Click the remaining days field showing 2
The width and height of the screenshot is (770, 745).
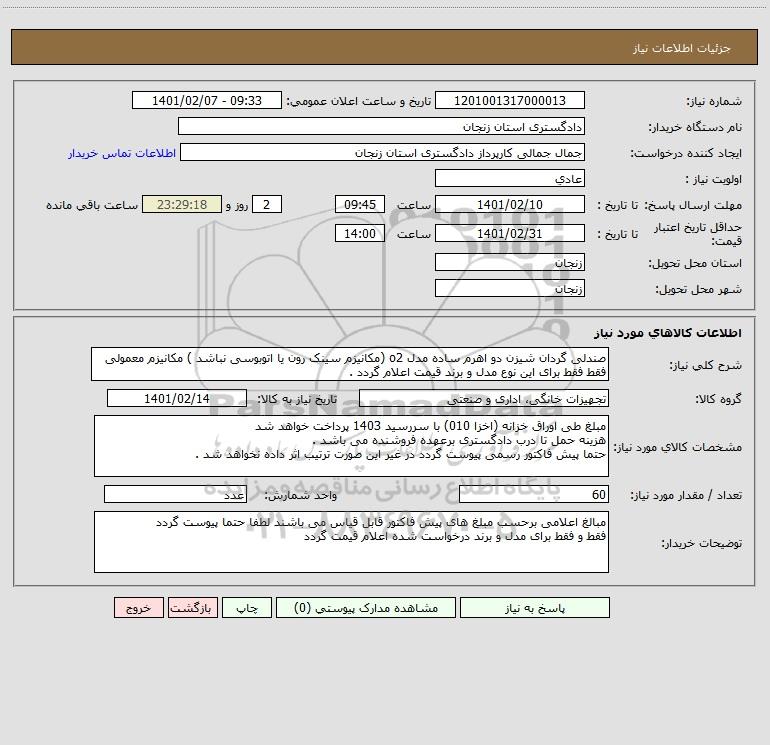[267, 204]
